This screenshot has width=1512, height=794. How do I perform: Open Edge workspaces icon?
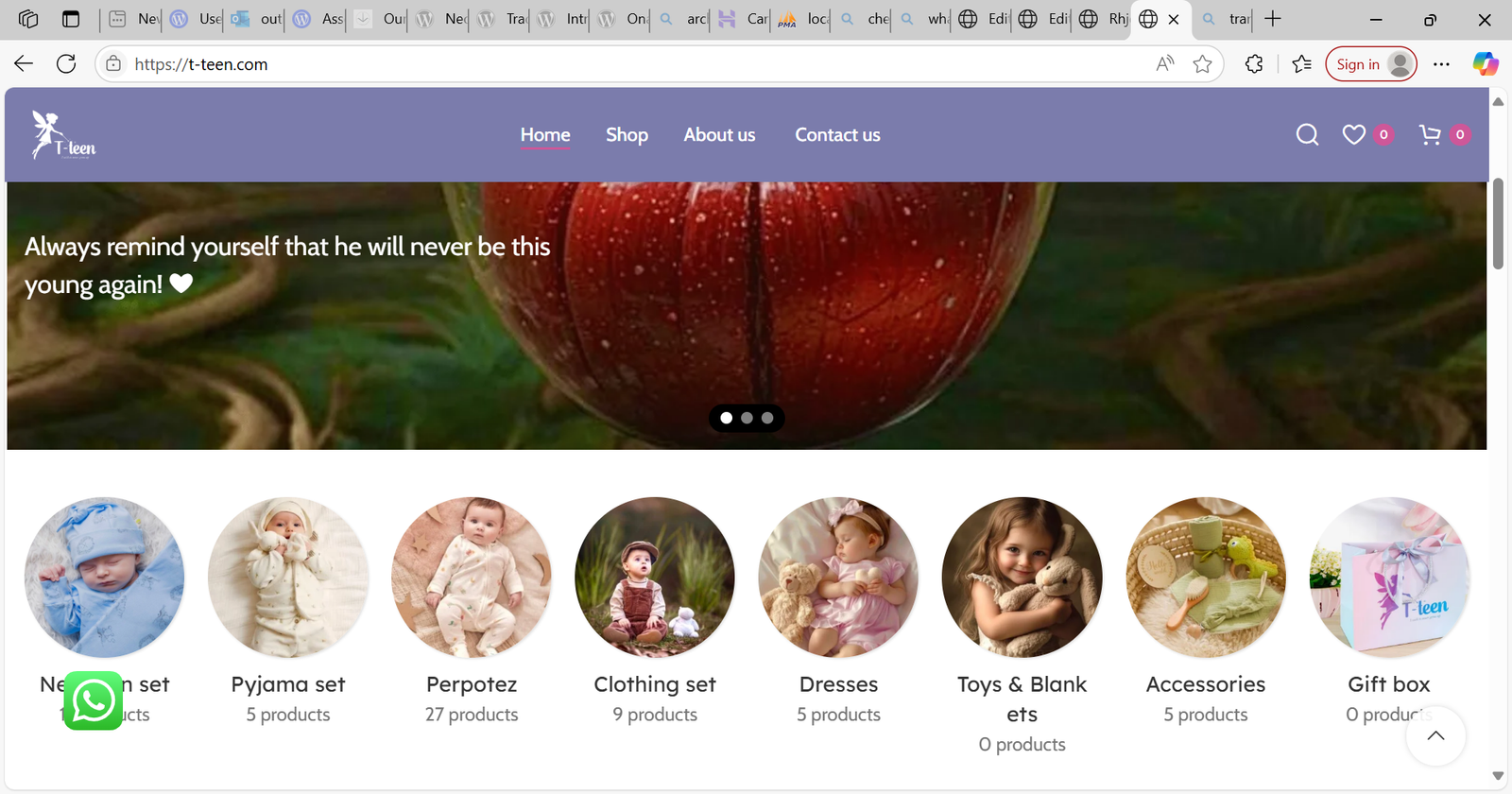[x=28, y=19]
